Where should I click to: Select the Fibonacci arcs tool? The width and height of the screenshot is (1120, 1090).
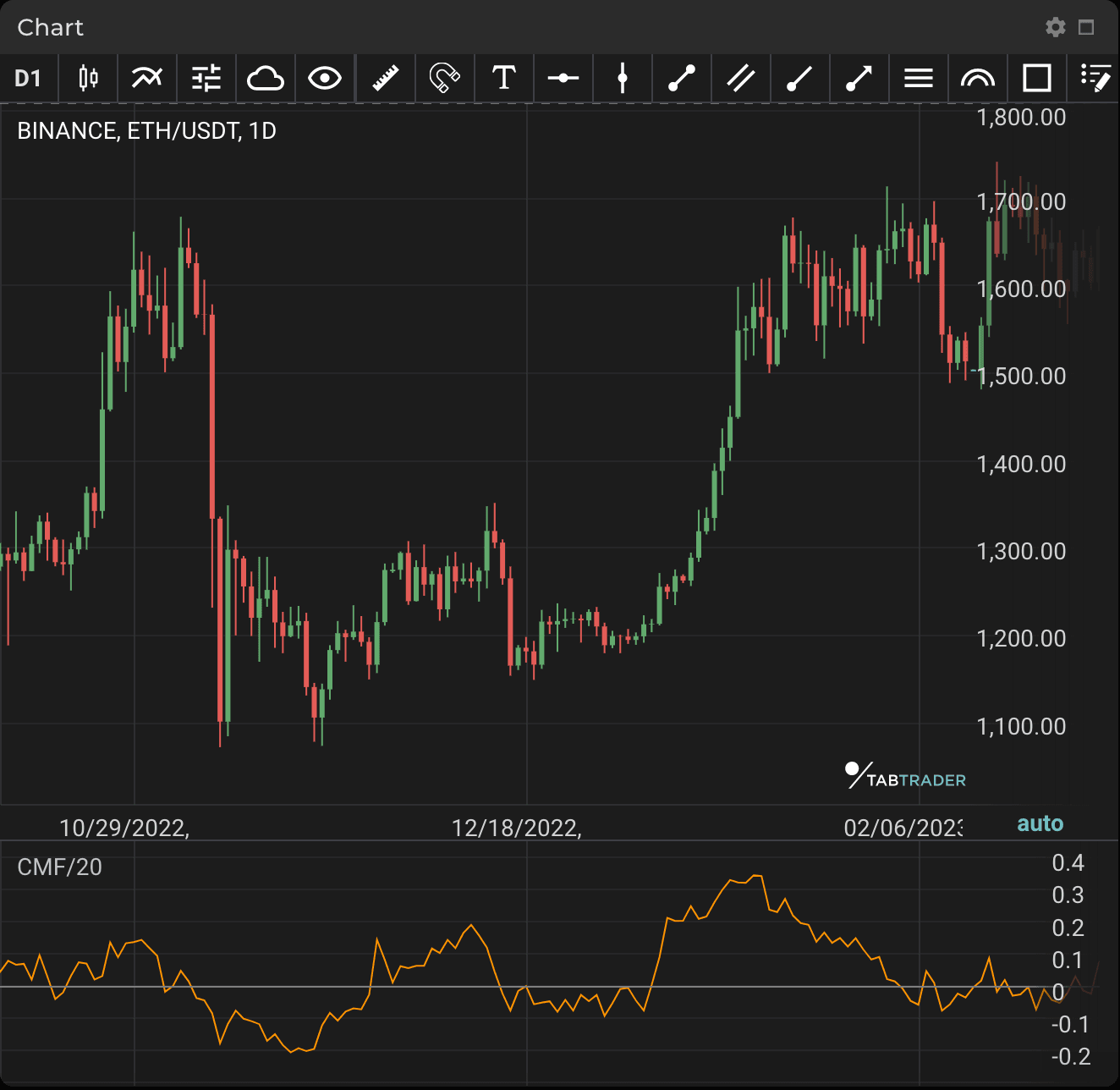click(978, 79)
